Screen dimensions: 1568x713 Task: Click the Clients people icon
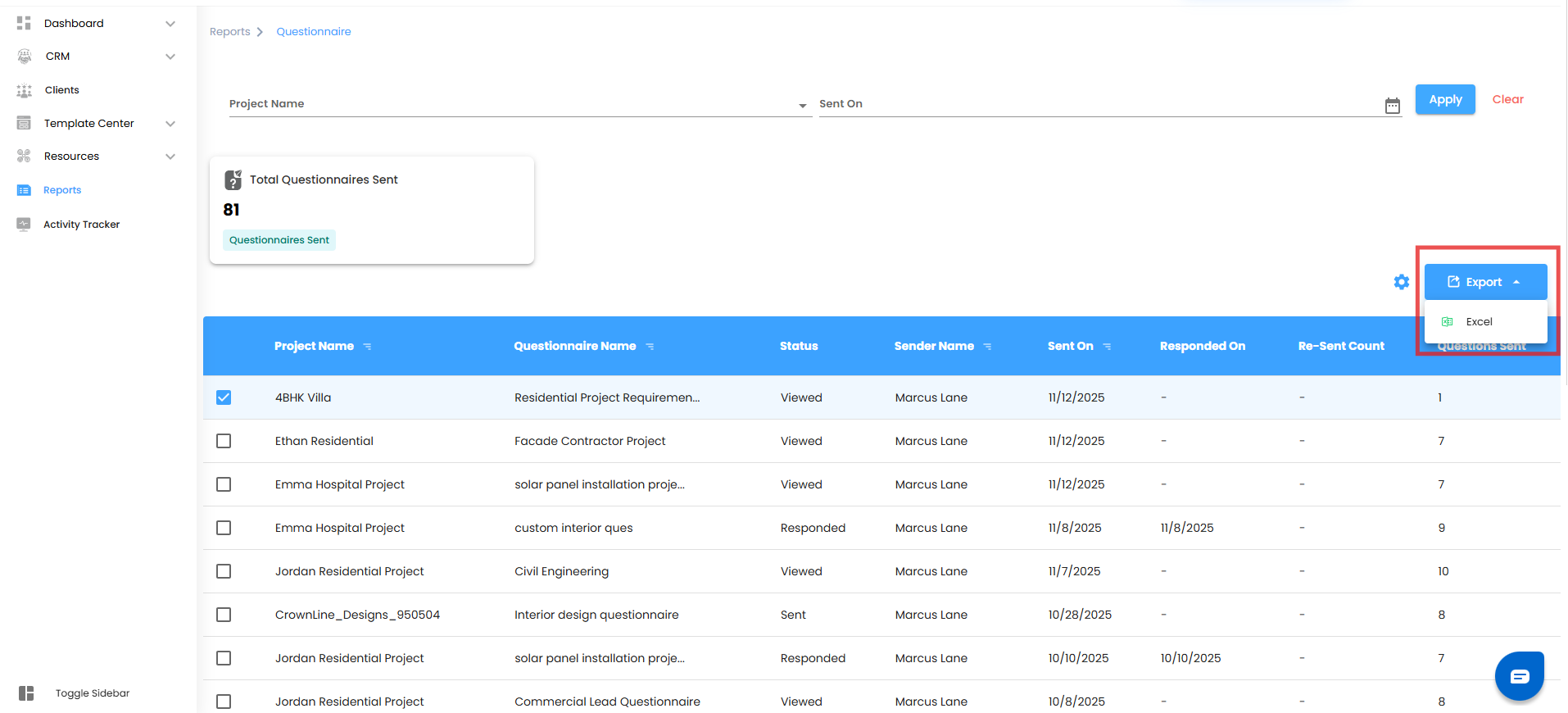point(25,90)
